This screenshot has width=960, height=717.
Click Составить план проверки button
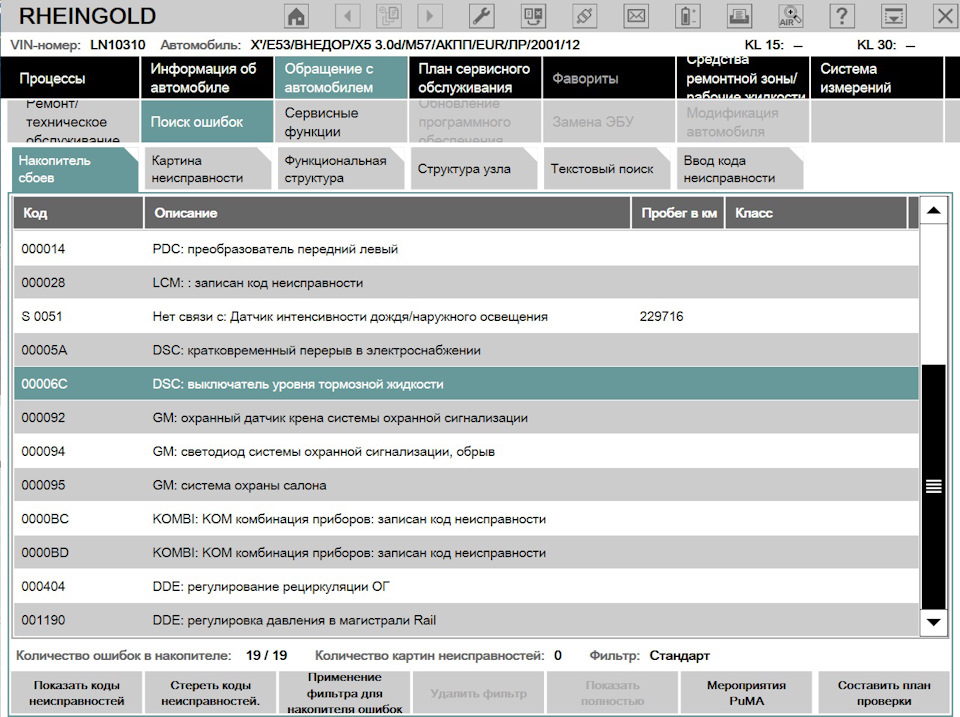[883, 693]
